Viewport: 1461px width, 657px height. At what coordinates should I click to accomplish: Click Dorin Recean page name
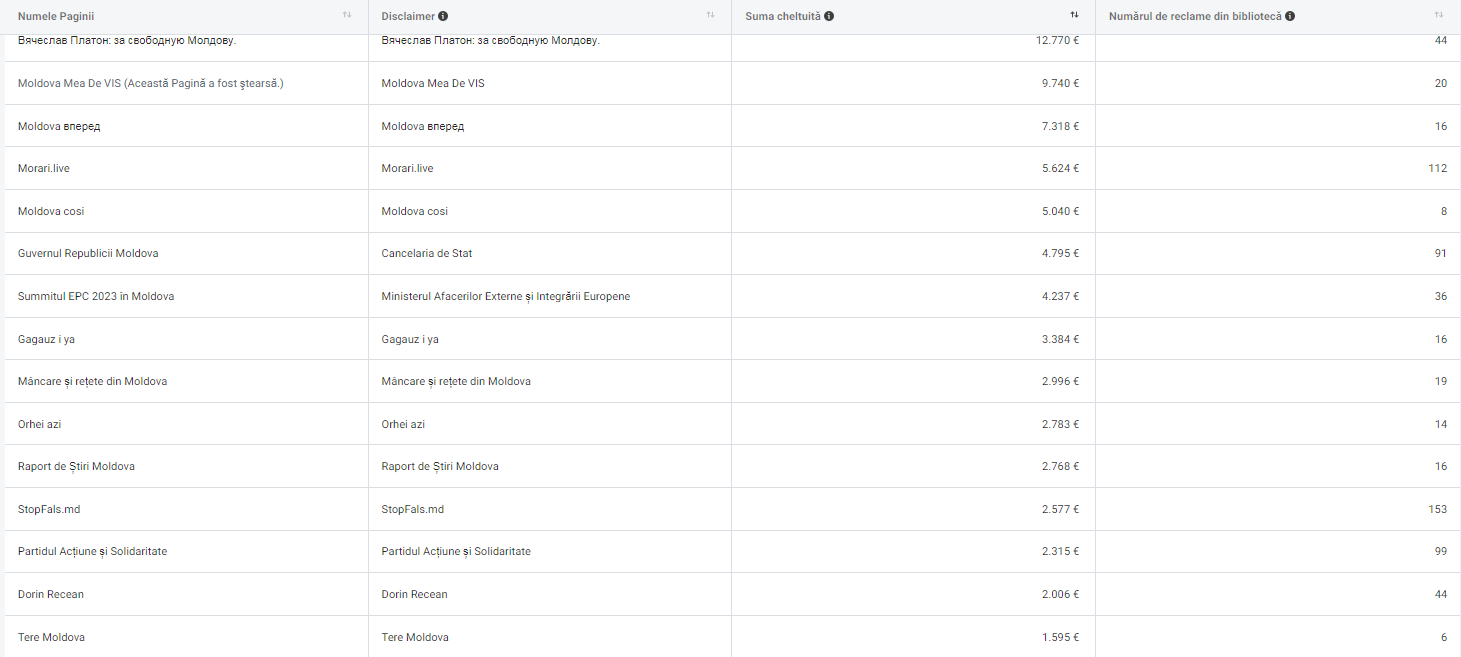[51, 594]
